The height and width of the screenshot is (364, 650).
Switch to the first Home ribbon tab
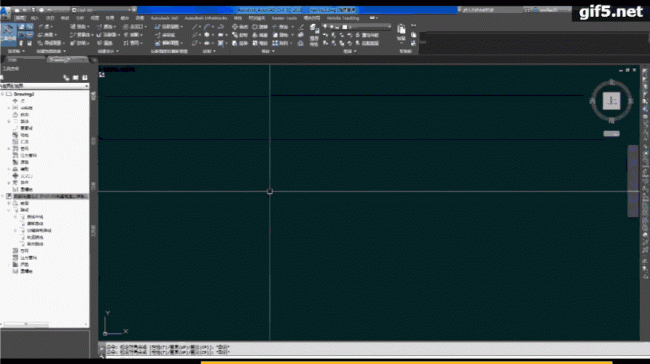20,18
